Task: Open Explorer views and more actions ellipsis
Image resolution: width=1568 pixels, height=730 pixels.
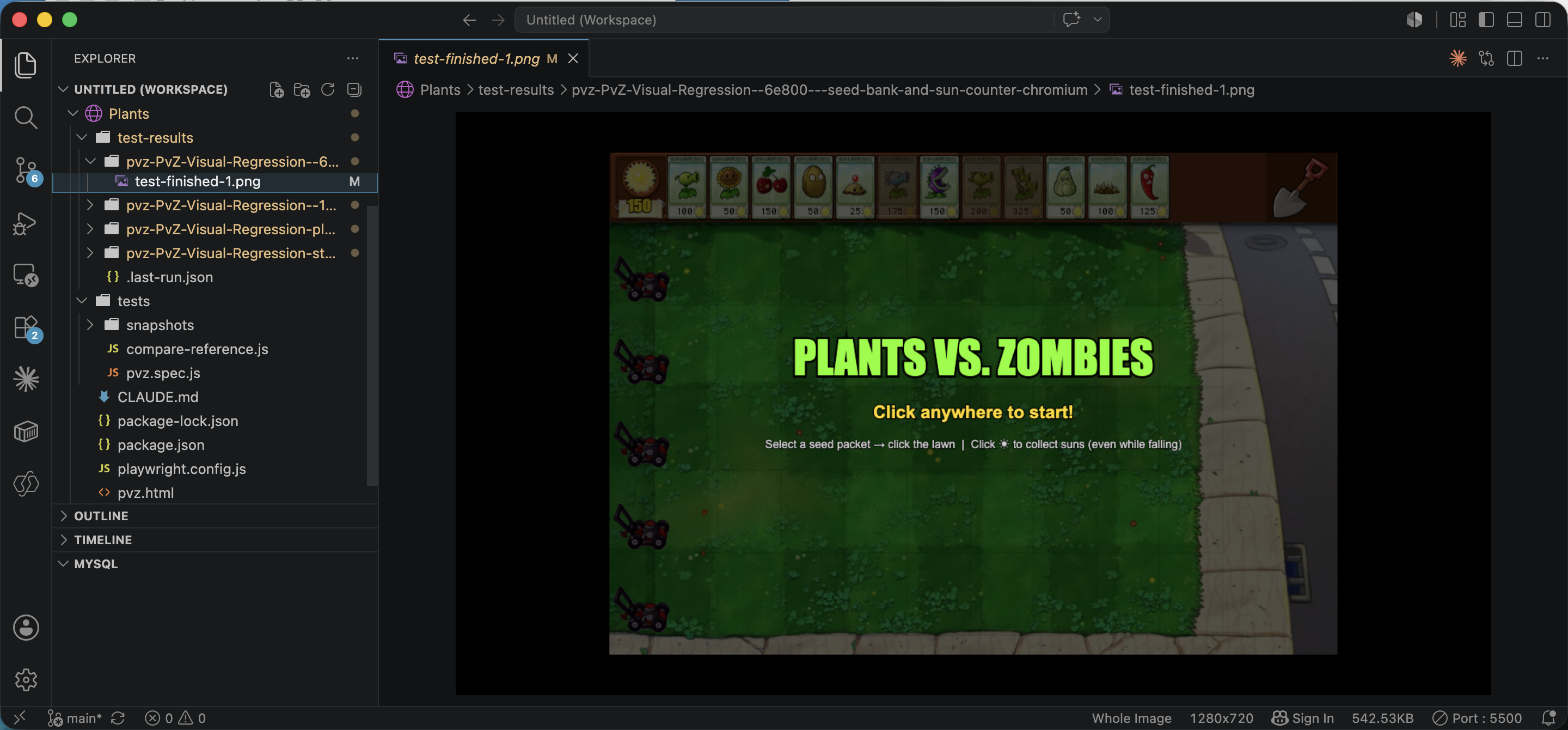Action: click(352, 58)
